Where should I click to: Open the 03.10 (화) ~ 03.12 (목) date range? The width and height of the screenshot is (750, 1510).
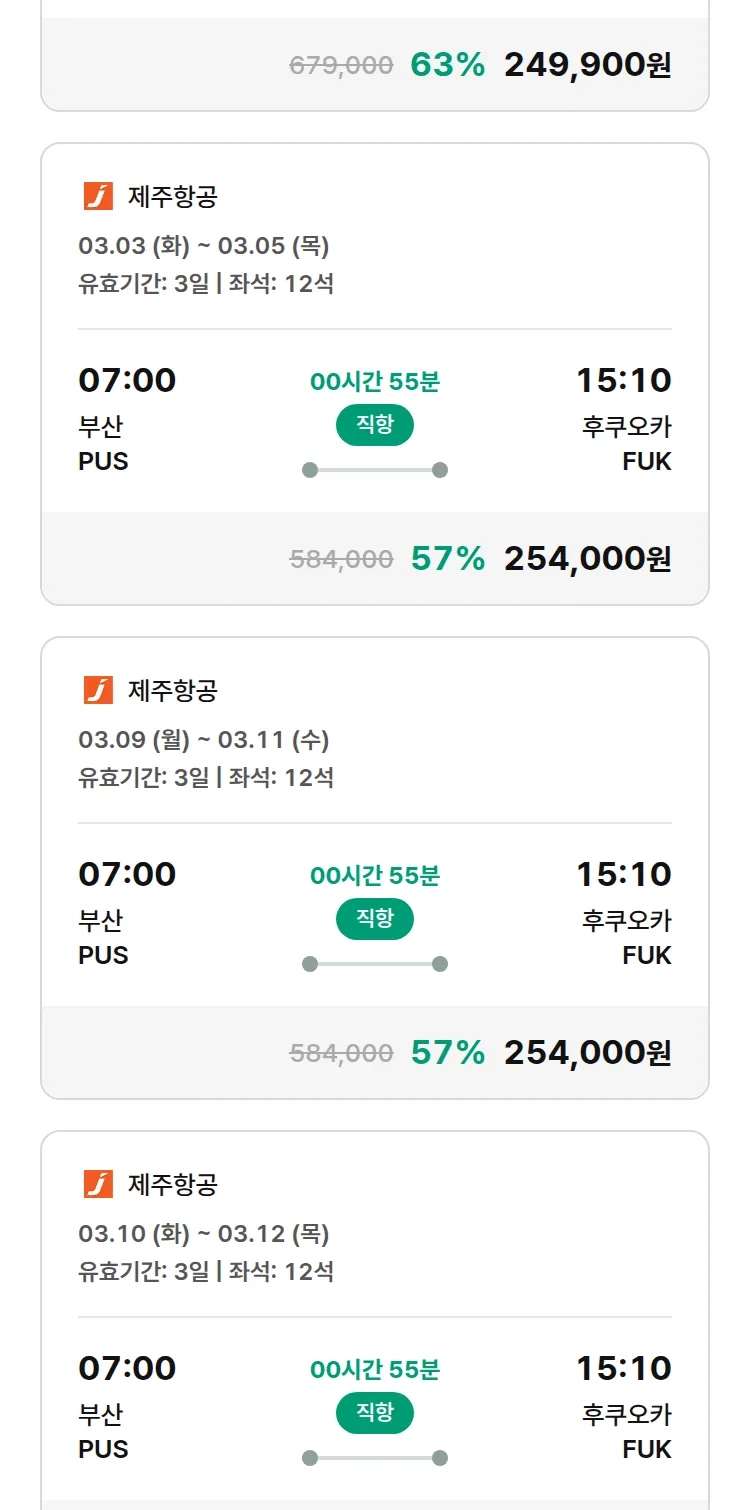tap(204, 1234)
